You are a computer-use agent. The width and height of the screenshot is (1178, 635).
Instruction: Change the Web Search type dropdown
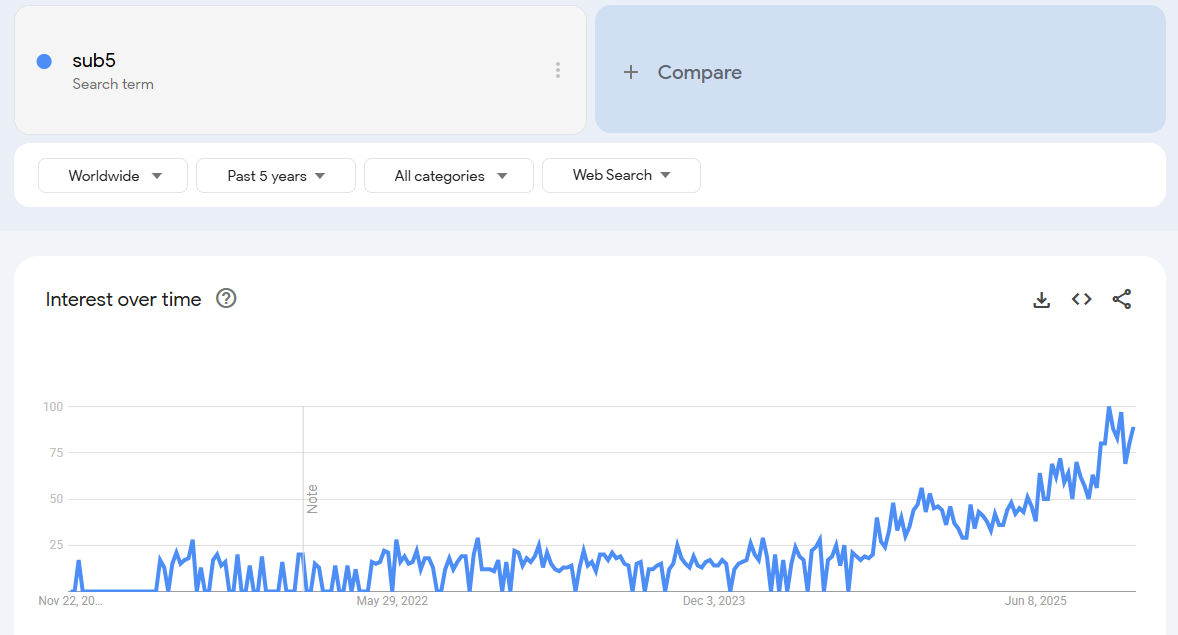(x=621, y=175)
